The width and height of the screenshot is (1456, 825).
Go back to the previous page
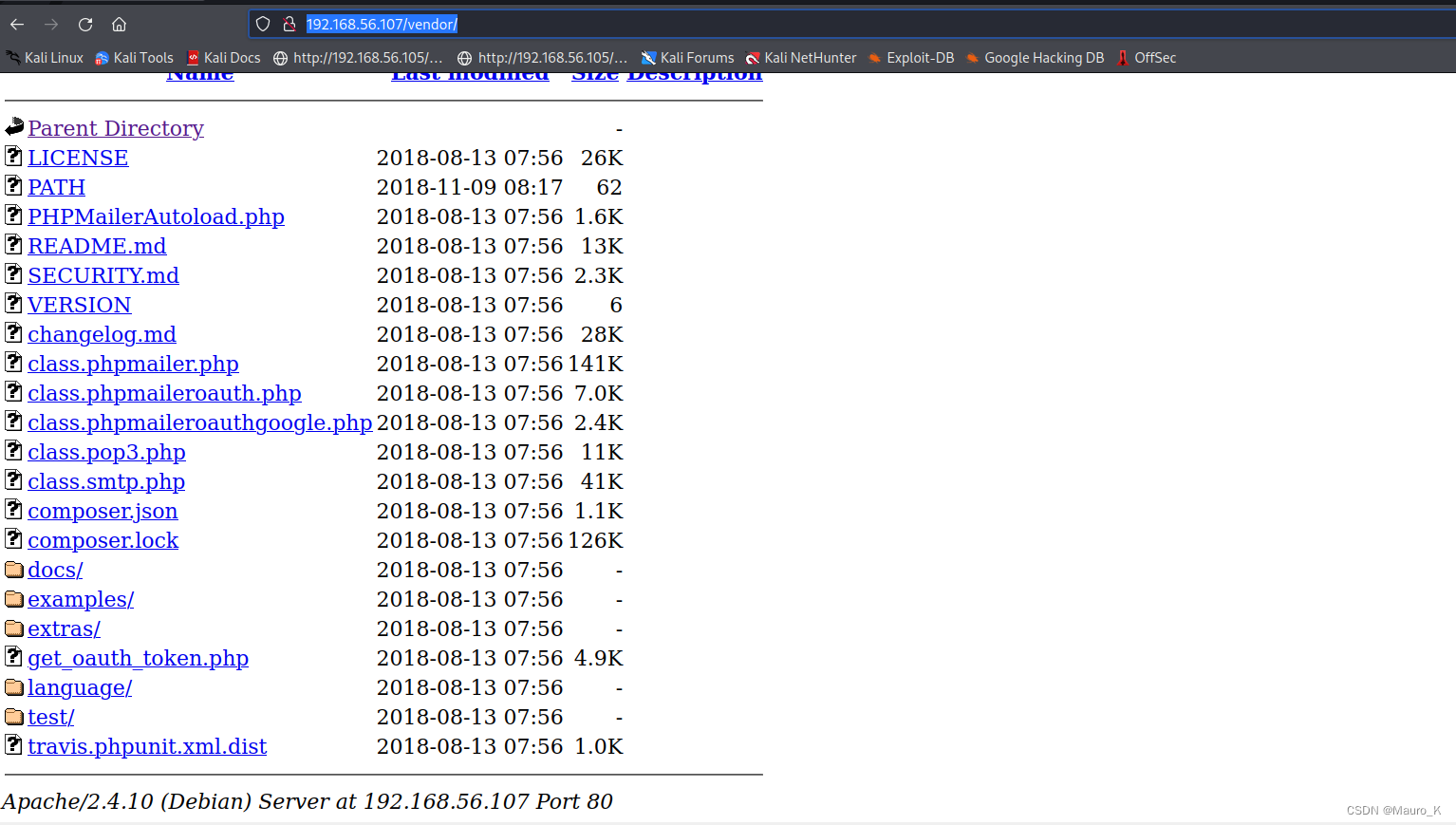pyautogui.click(x=17, y=24)
